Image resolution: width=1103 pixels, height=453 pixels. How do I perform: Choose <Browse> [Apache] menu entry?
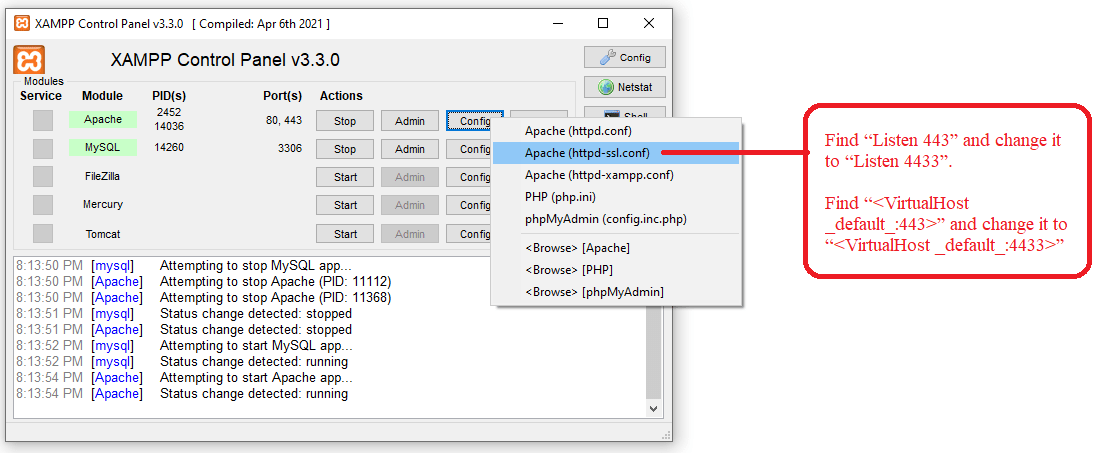(x=616, y=248)
